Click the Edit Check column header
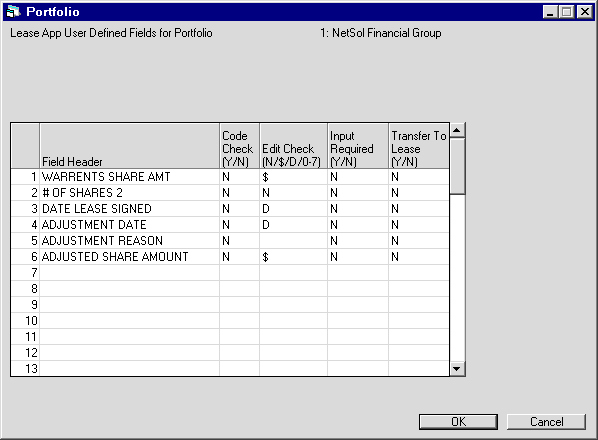Viewport: 598px width, 440px height. coord(293,146)
